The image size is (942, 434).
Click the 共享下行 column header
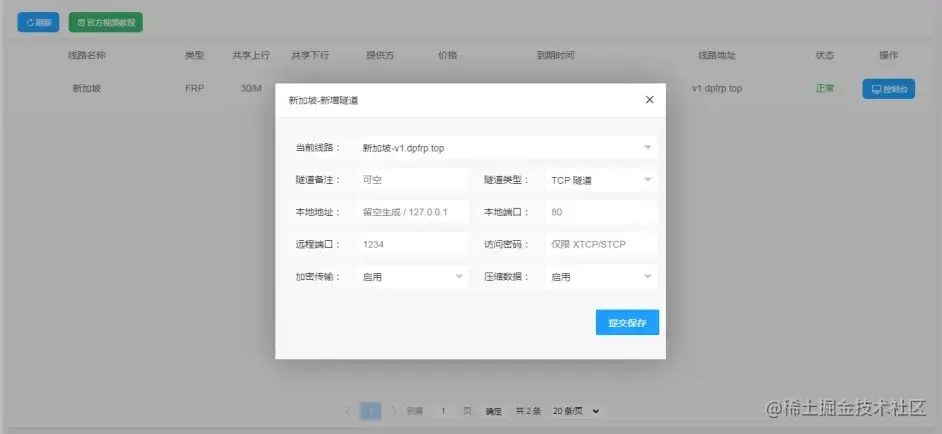click(x=311, y=55)
